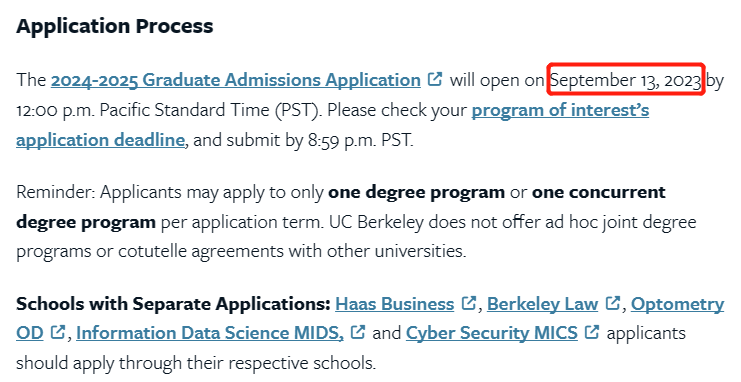741x382 pixels.
Task: Open program of interest's application deadline link
Action: point(560,110)
